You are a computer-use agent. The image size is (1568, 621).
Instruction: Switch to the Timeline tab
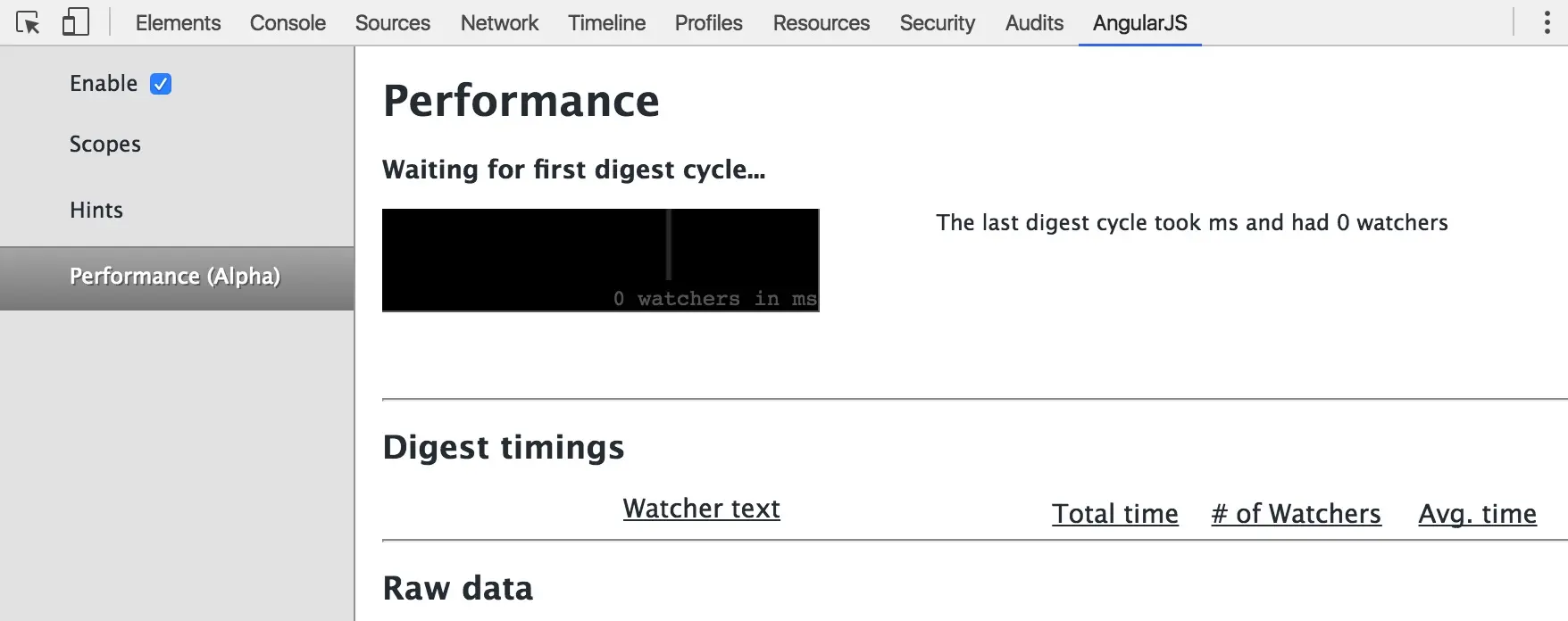coord(606,22)
